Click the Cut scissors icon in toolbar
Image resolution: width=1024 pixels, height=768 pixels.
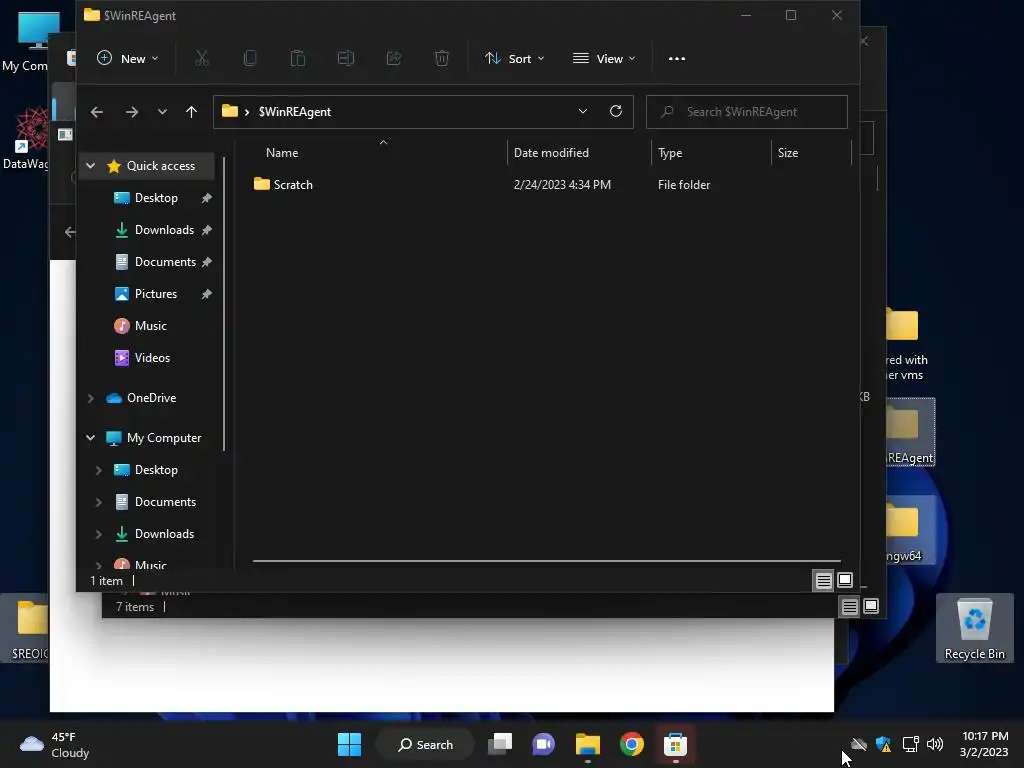click(x=201, y=59)
